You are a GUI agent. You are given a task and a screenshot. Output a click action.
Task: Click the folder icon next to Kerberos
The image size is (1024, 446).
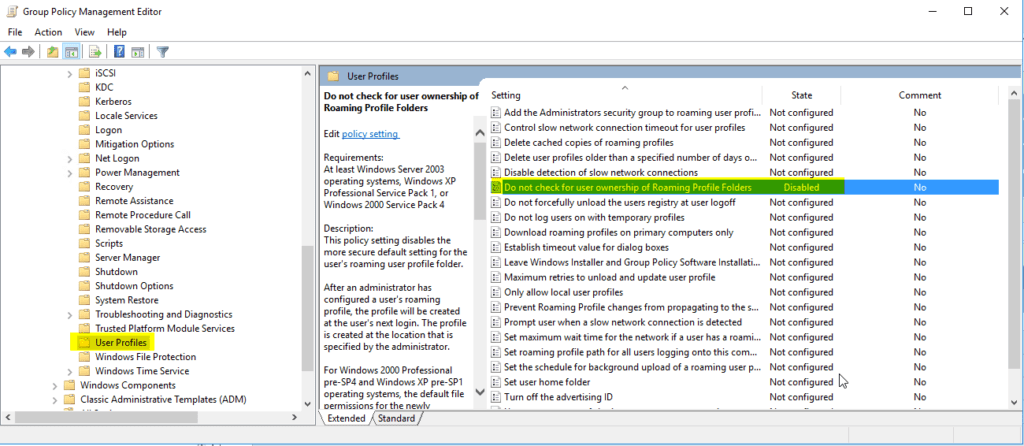click(84, 101)
